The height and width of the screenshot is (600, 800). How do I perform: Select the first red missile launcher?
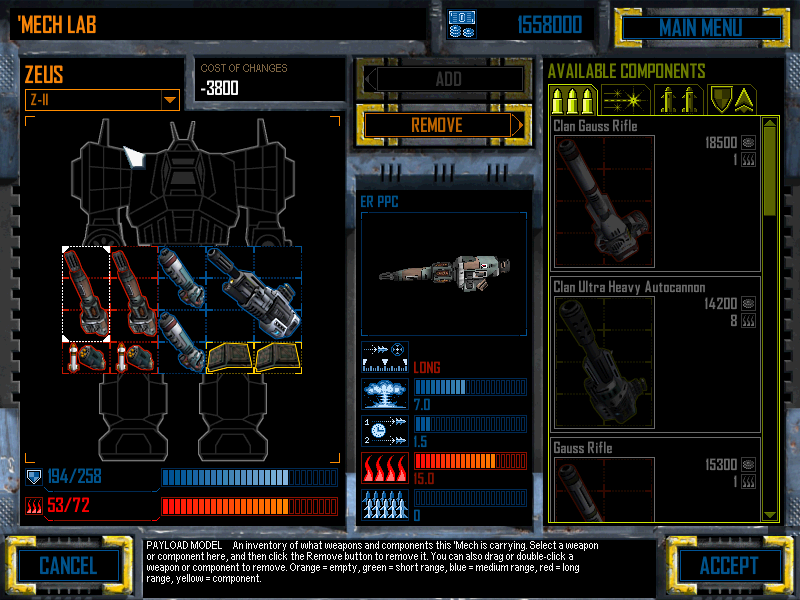tap(86, 358)
